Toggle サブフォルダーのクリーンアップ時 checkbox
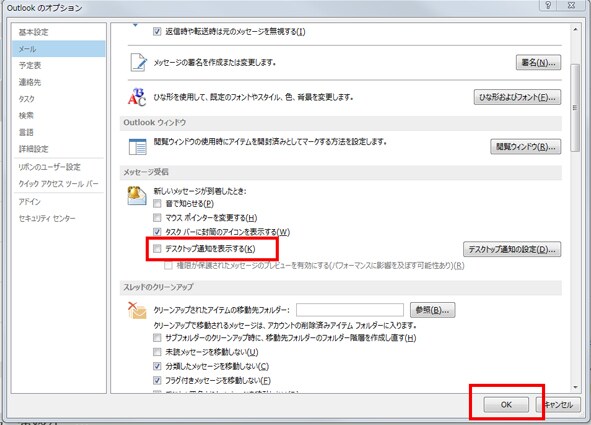This screenshot has height=425, width=591. point(157,338)
